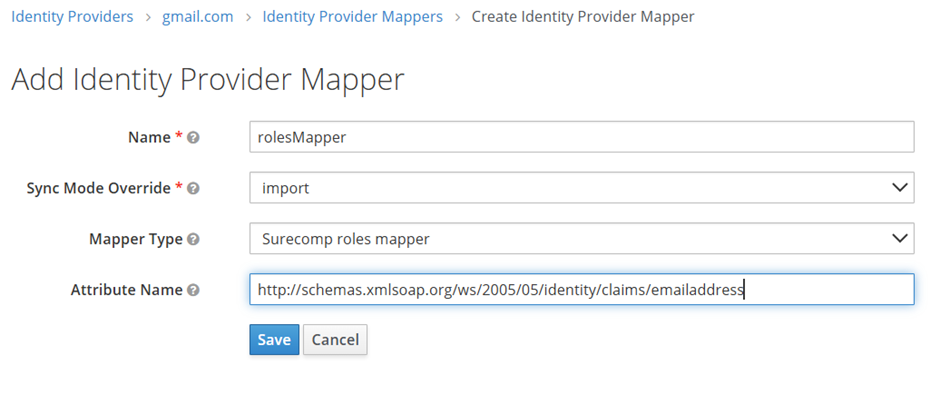Go to Identity Providers breadcrumb

(x=72, y=16)
